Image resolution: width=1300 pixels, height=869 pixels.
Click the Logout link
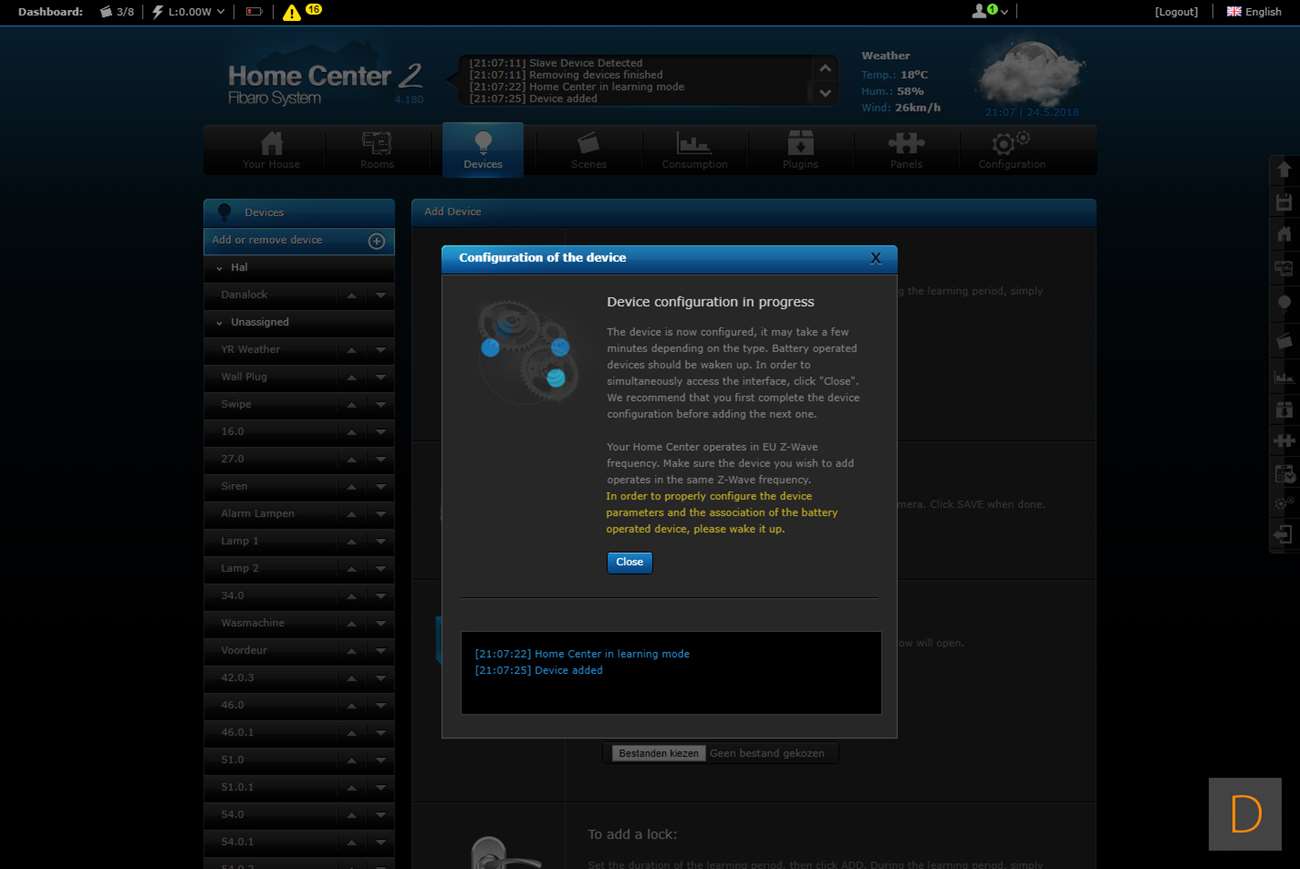(x=1176, y=12)
